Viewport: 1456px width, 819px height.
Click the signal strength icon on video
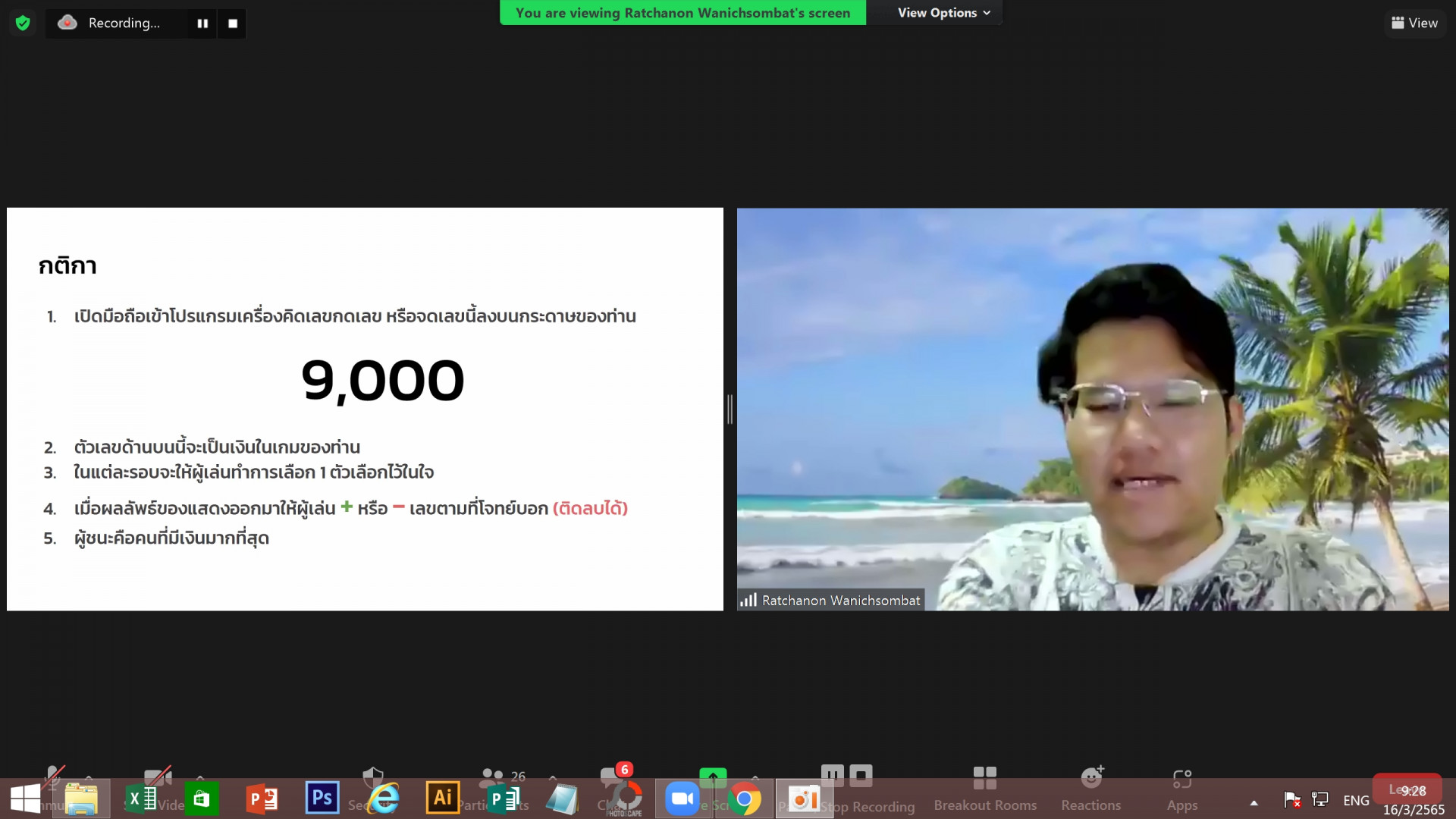(748, 600)
